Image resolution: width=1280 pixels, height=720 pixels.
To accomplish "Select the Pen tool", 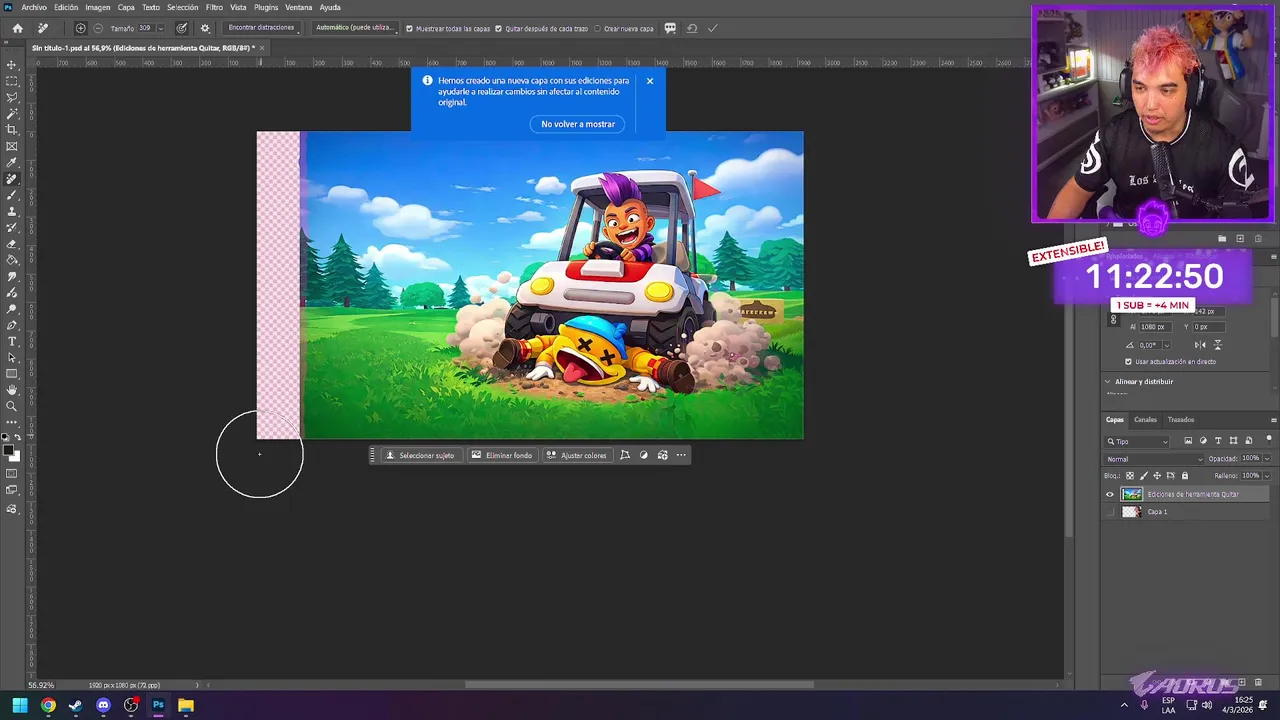I will (x=12, y=325).
